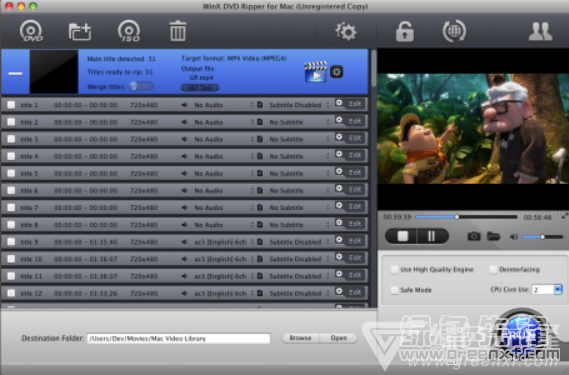Pause the preview playback
This screenshot has width=569, height=375.
pos(431,236)
